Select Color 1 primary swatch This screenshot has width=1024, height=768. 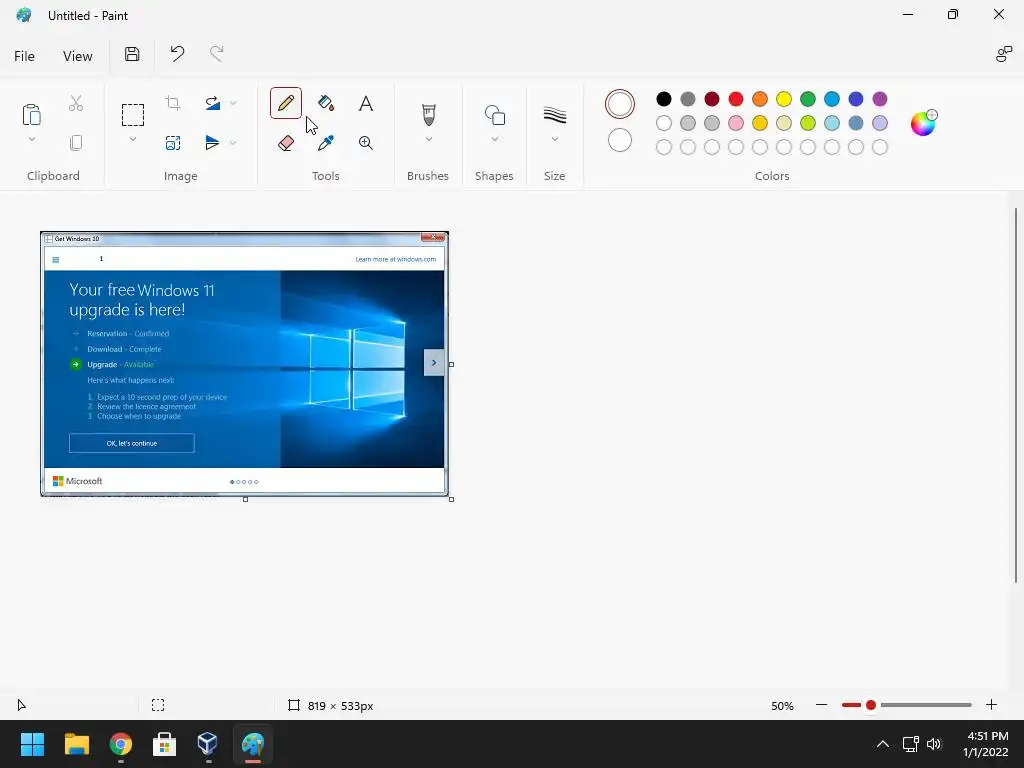click(620, 104)
